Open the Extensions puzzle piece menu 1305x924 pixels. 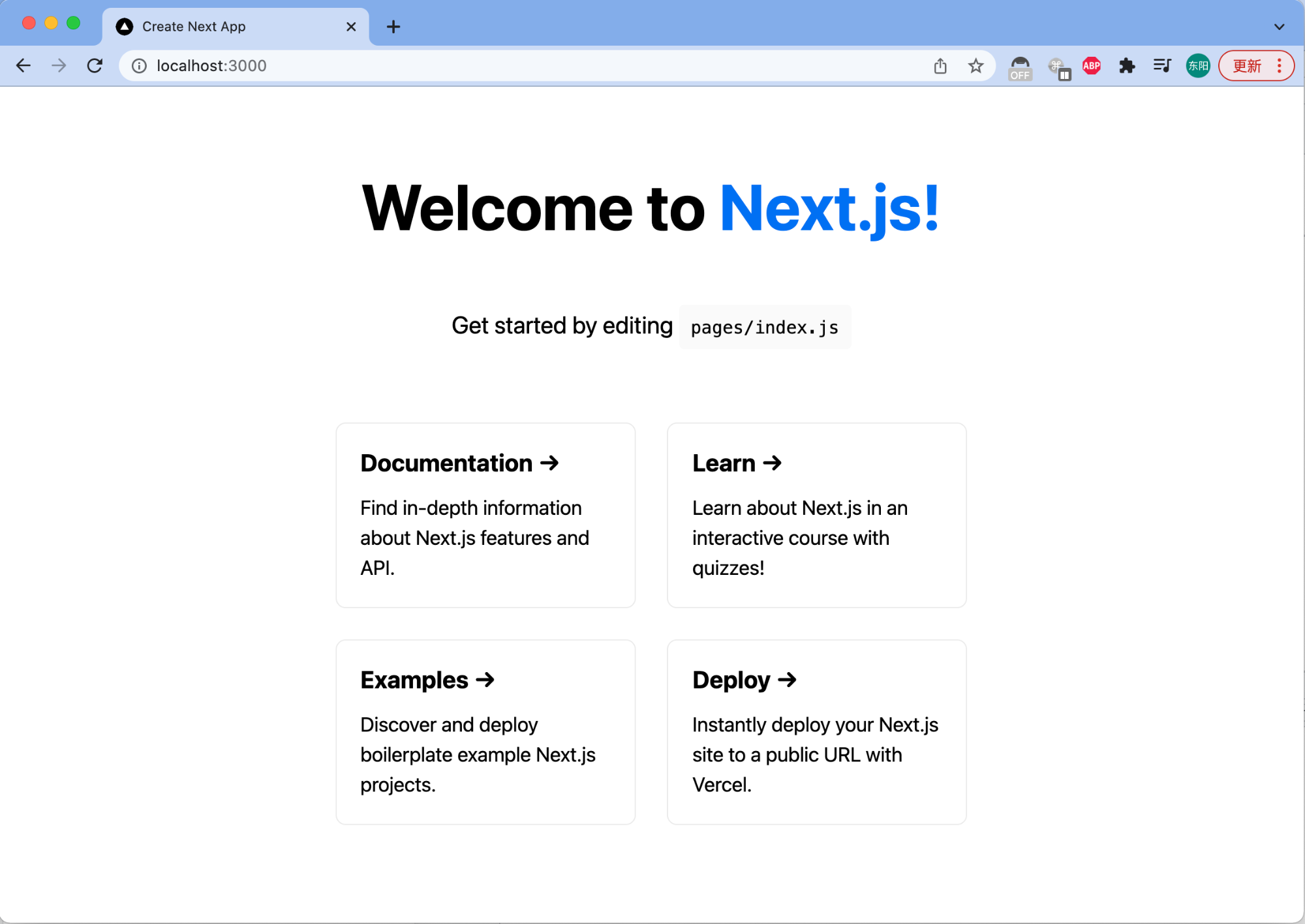(1127, 65)
